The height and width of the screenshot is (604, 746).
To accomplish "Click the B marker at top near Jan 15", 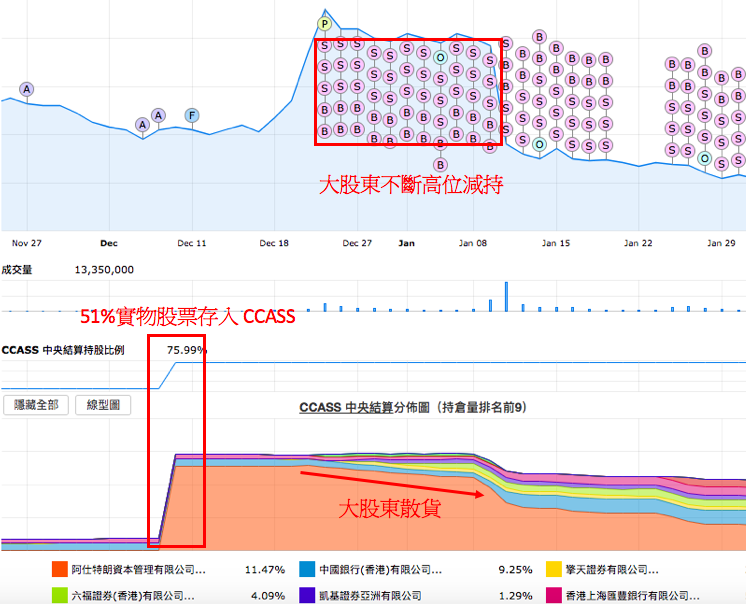I will [x=539, y=37].
